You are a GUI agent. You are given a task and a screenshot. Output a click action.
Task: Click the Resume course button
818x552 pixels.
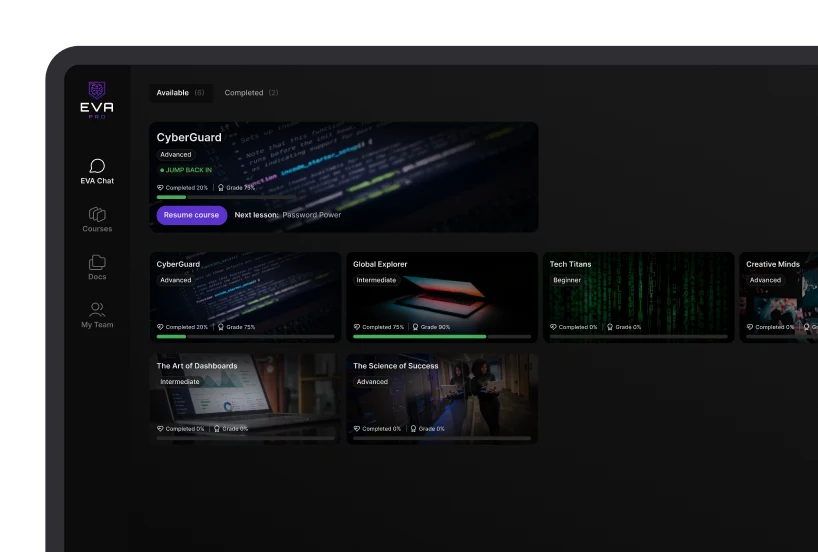tap(191, 215)
